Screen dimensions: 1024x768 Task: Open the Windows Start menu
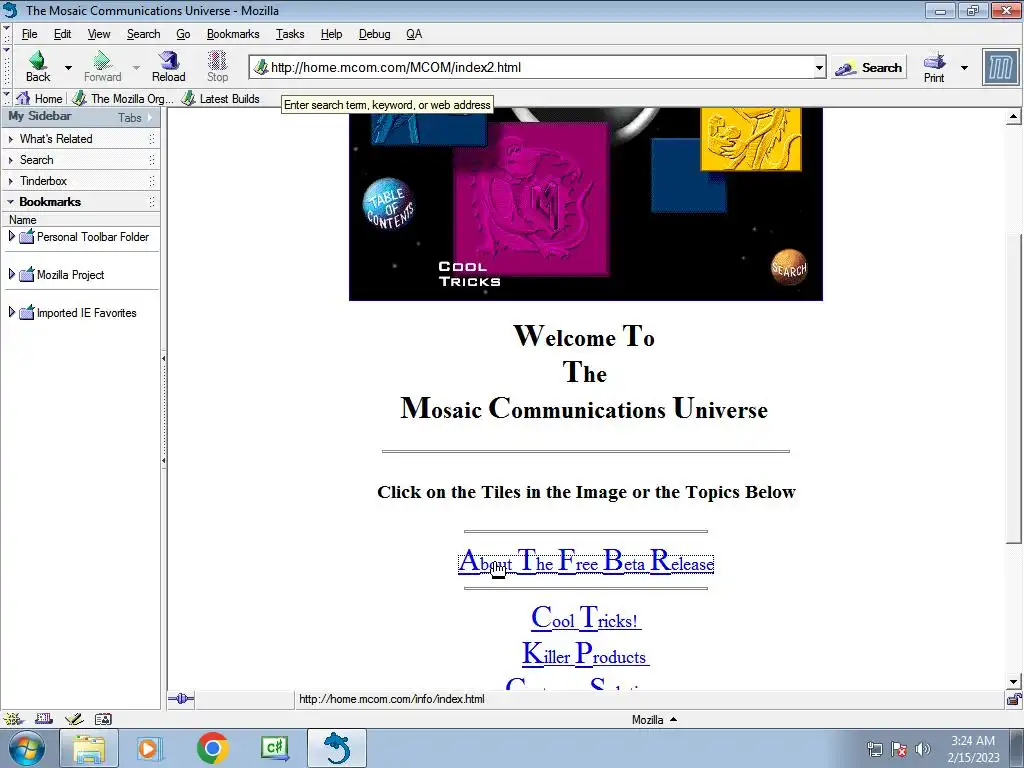pos(27,748)
